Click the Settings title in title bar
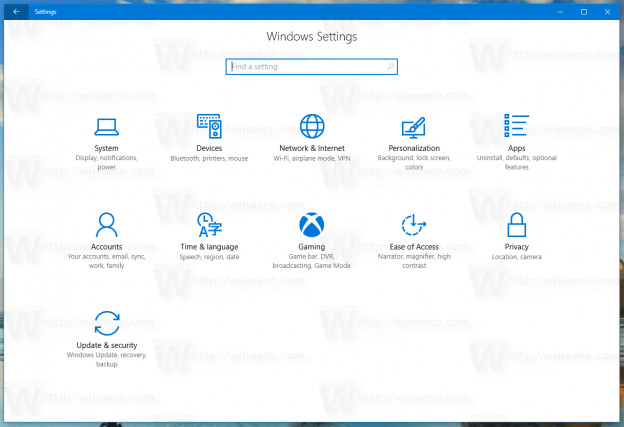This screenshot has width=624, height=427. point(45,12)
